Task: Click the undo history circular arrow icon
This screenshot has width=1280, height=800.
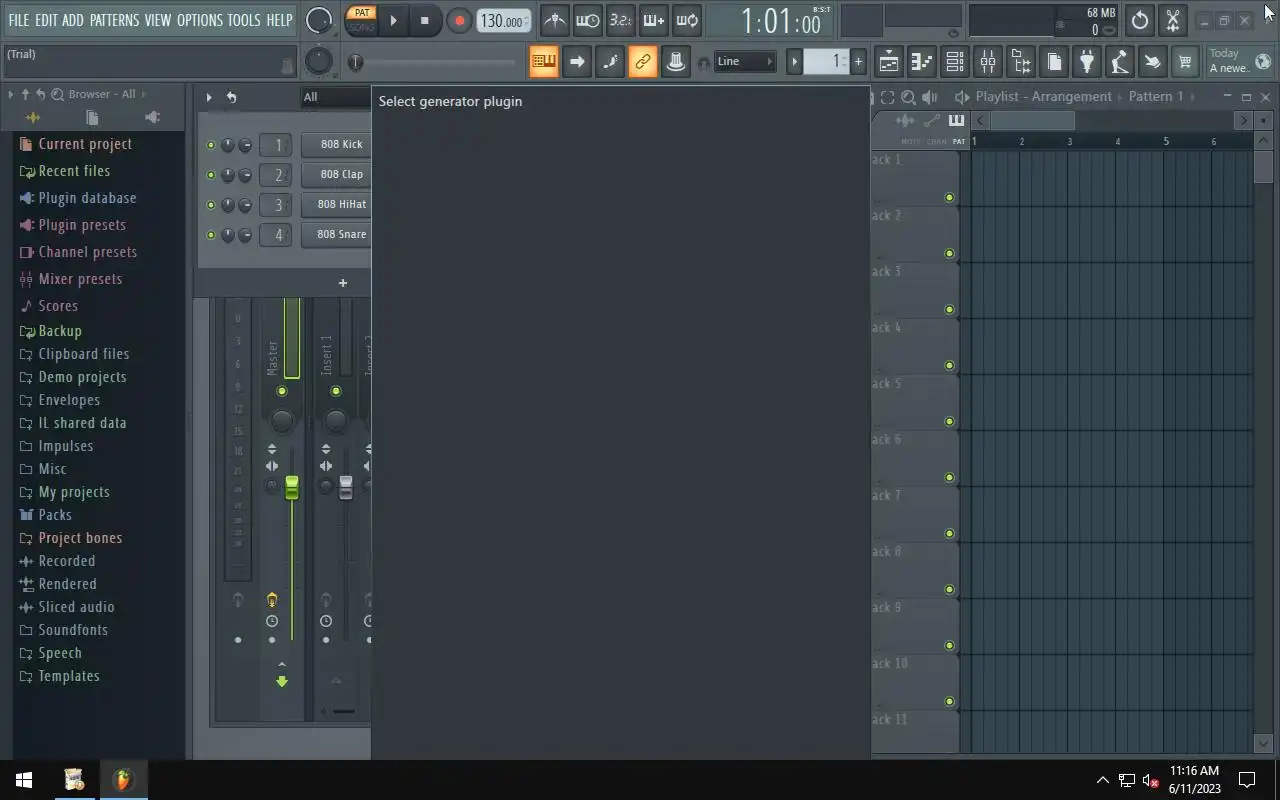Action: click(x=1140, y=20)
